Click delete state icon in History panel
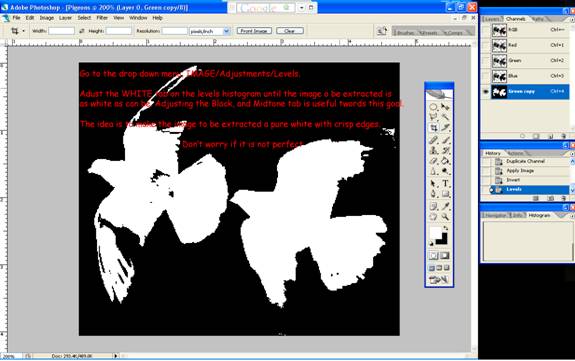This screenshot has height=361, width=575. 564,198
